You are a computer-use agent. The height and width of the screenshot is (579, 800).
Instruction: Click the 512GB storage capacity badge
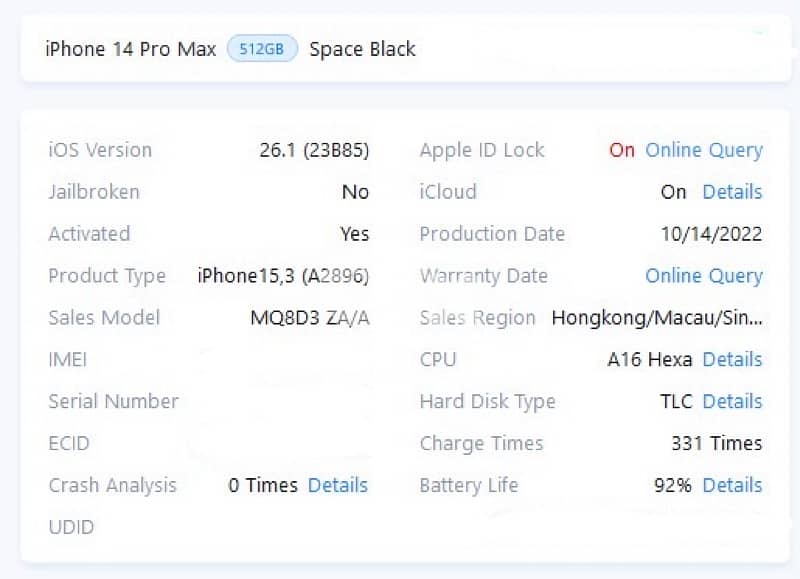coord(264,48)
